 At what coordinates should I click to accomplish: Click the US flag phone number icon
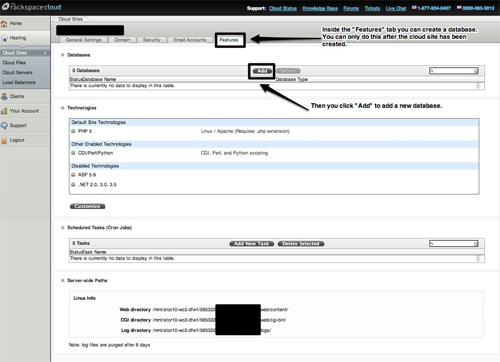pos(414,8)
